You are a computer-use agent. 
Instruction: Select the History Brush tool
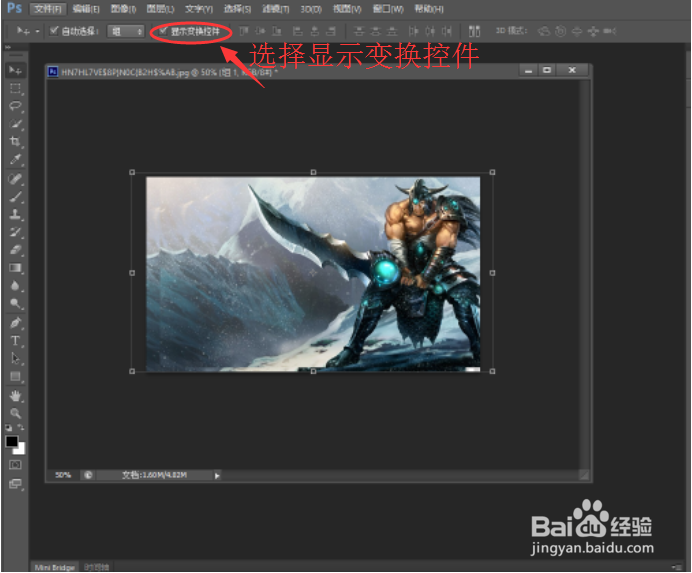[x=15, y=232]
